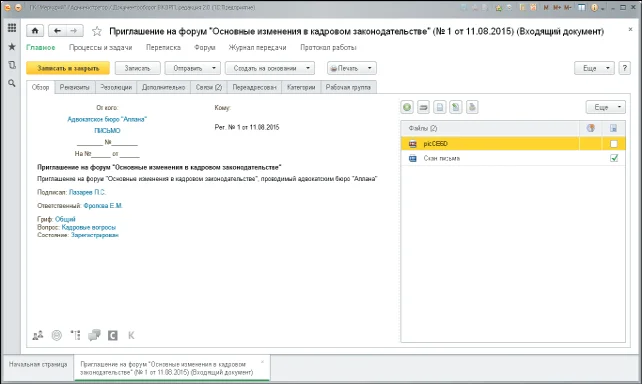Open Протокол работы section
The image size is (642, 384).
pyautogui.click(x=328, y=47)
